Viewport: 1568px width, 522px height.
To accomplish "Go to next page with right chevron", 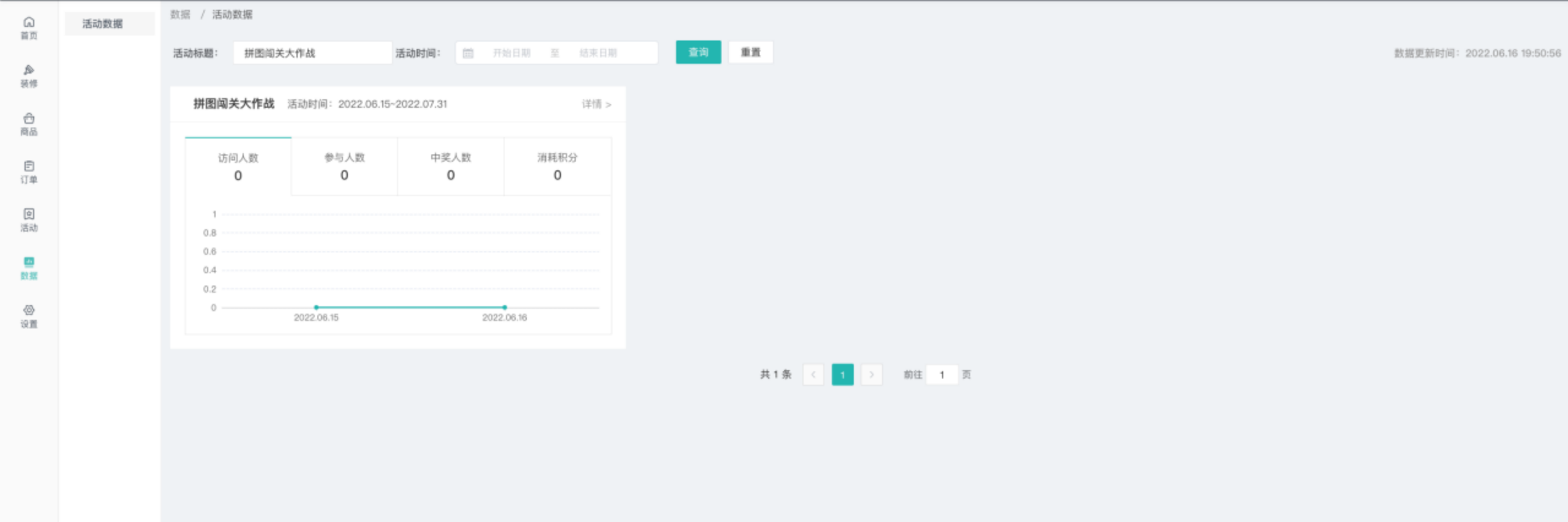I will coord(872,374).
